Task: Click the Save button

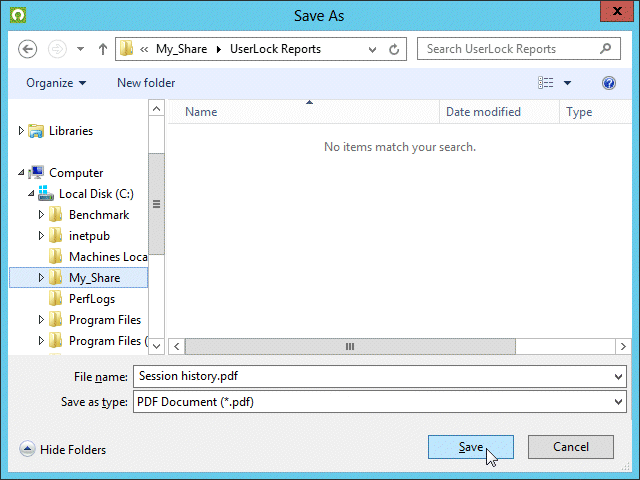Action: 470,447
